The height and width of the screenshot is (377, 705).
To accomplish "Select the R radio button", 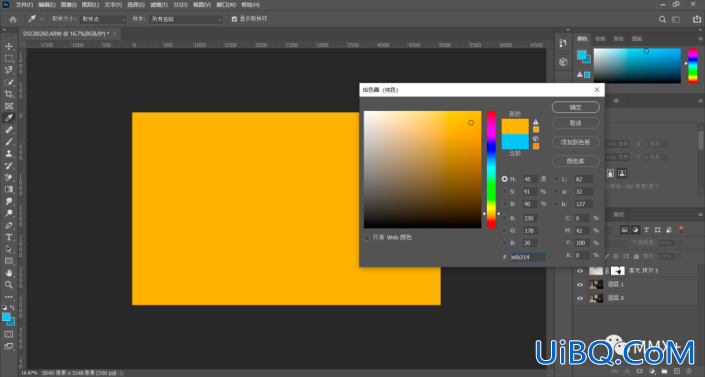I will 504,218.
